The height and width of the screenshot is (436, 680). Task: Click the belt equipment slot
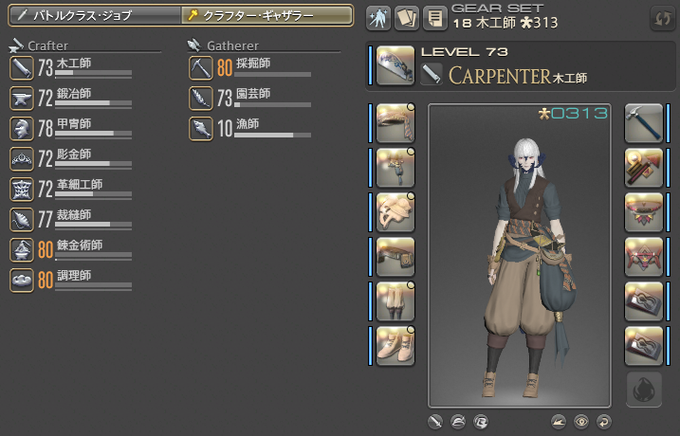pos(395,256)
